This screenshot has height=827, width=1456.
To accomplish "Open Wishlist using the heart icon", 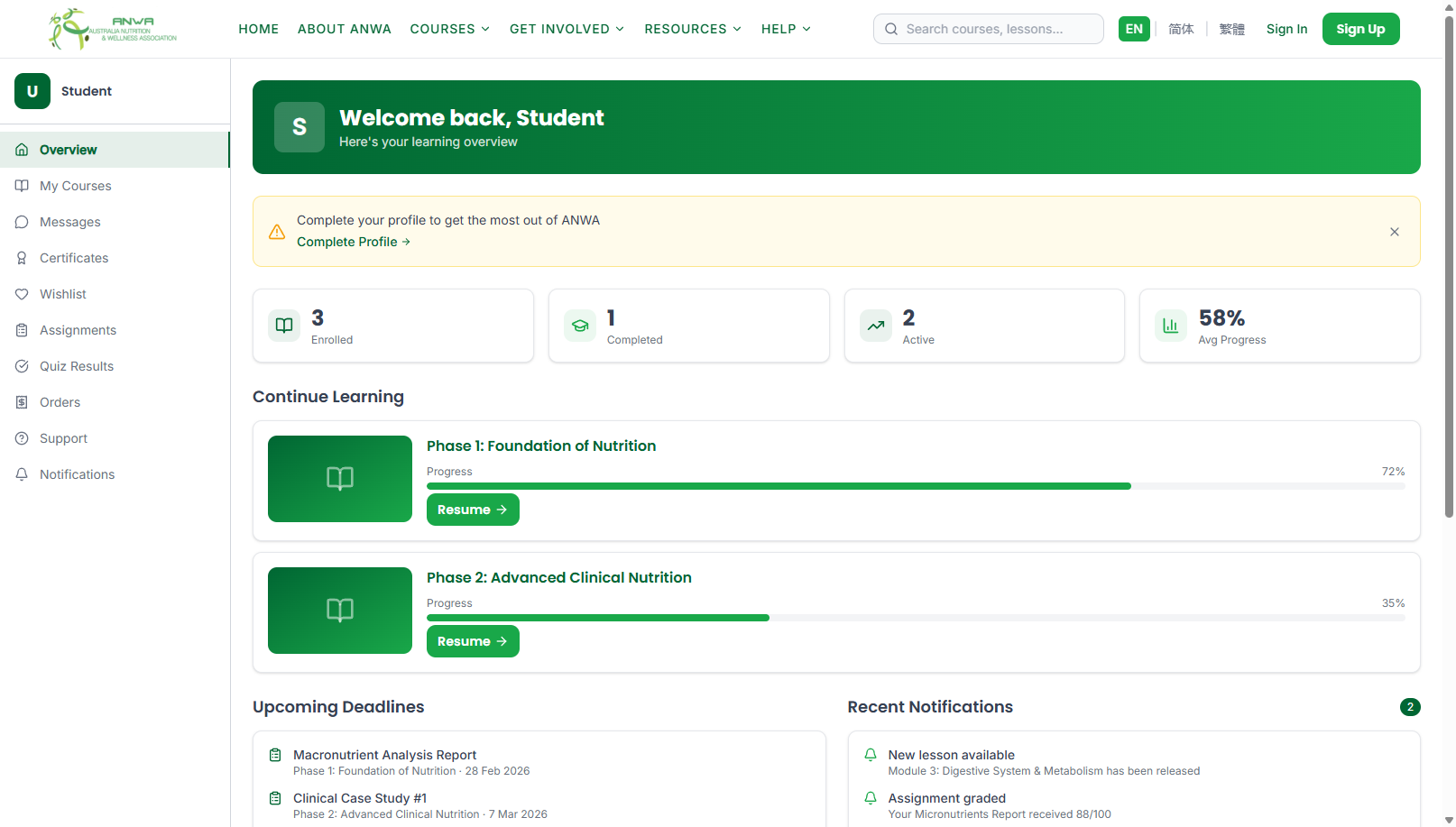I will coord(23,294).
